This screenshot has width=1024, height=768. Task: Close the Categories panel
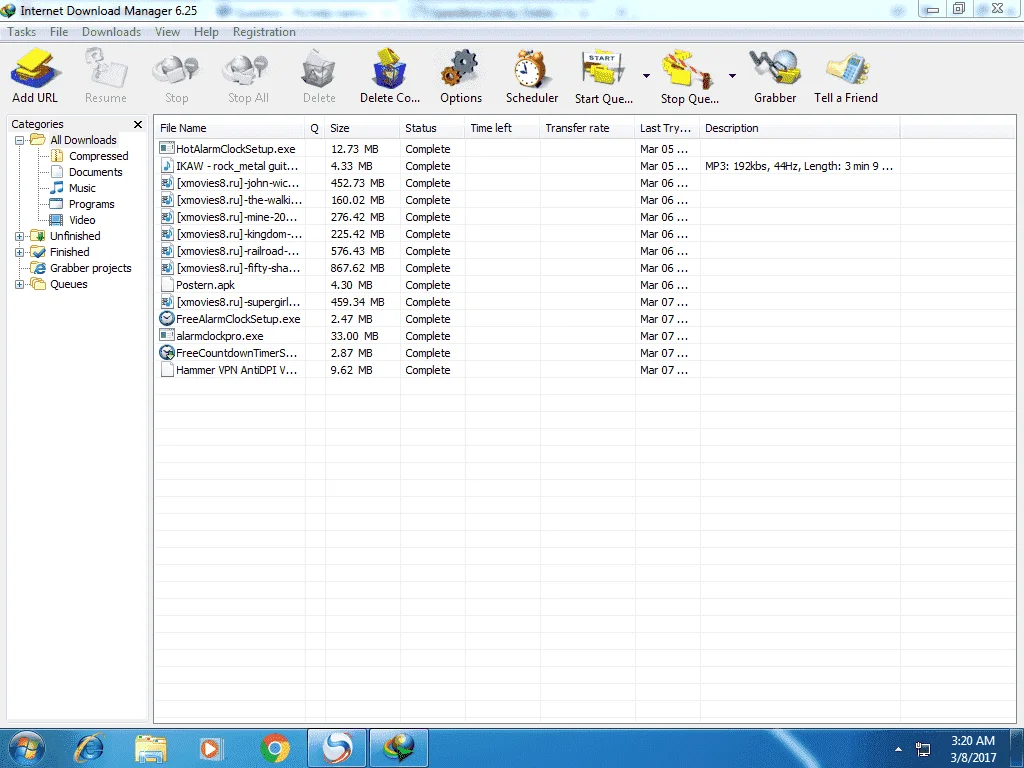138,124
